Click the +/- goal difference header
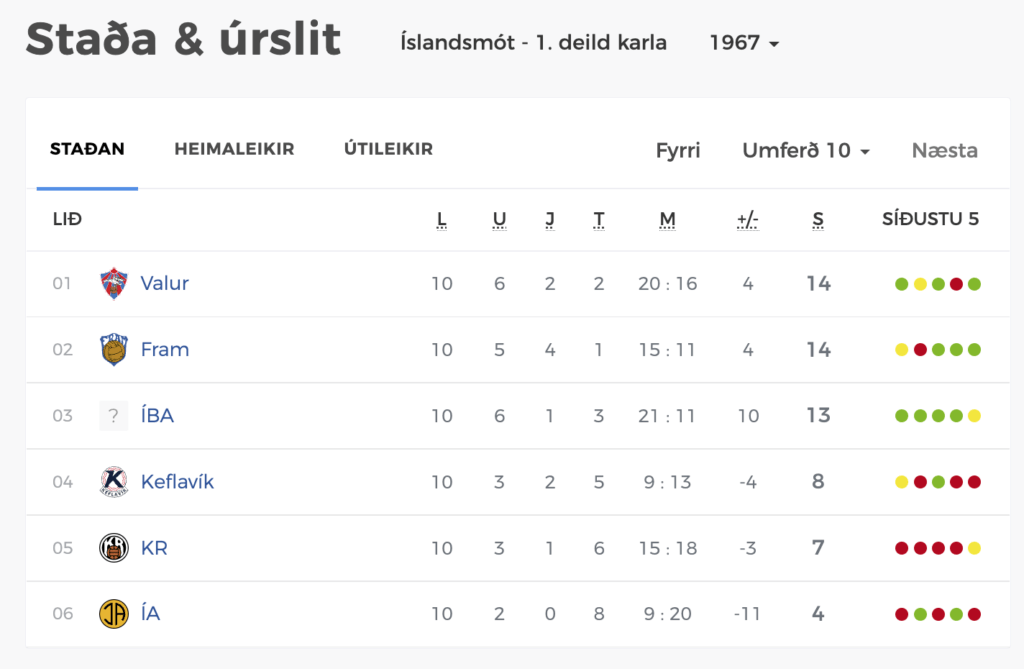This screenshot has width=1024, height=669. coord(748,220)
